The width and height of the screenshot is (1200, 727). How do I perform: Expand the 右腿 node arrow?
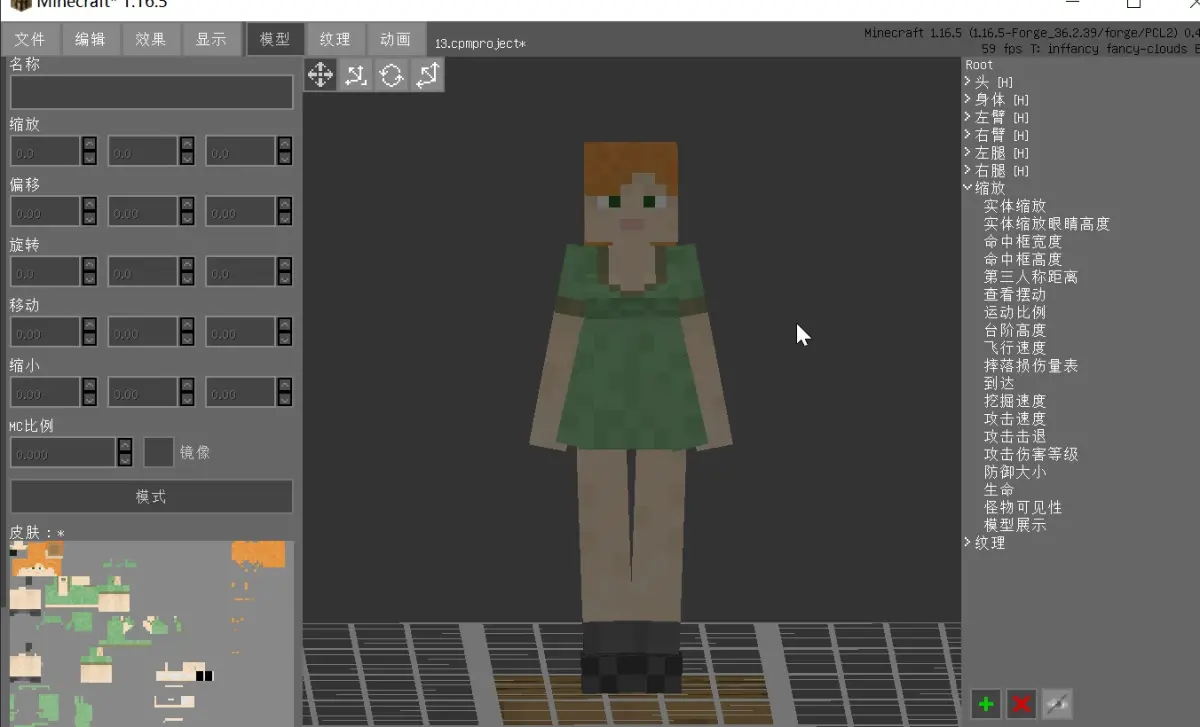(x=968, y=170)
